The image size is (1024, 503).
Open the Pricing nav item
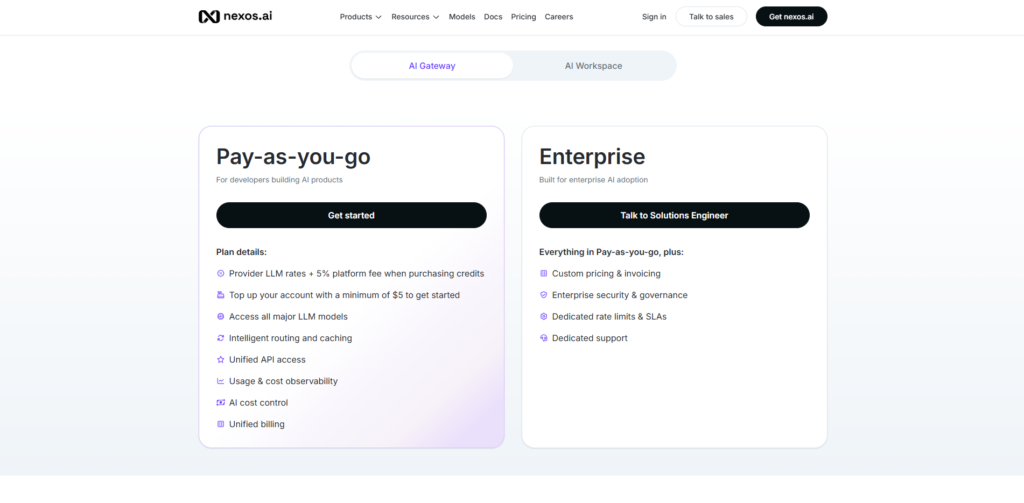pos(524,17)
